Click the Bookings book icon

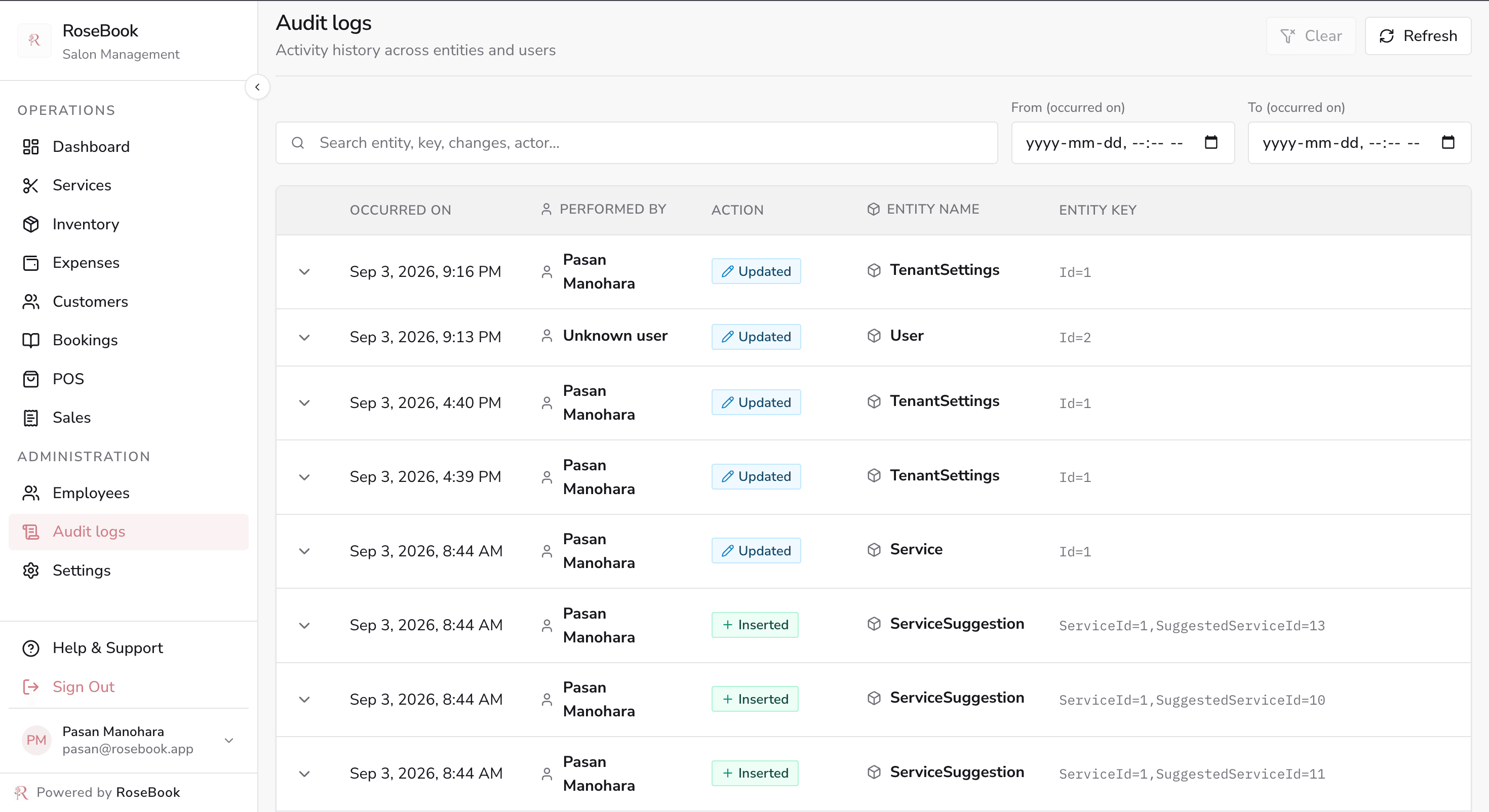click(x=30, y=340)
